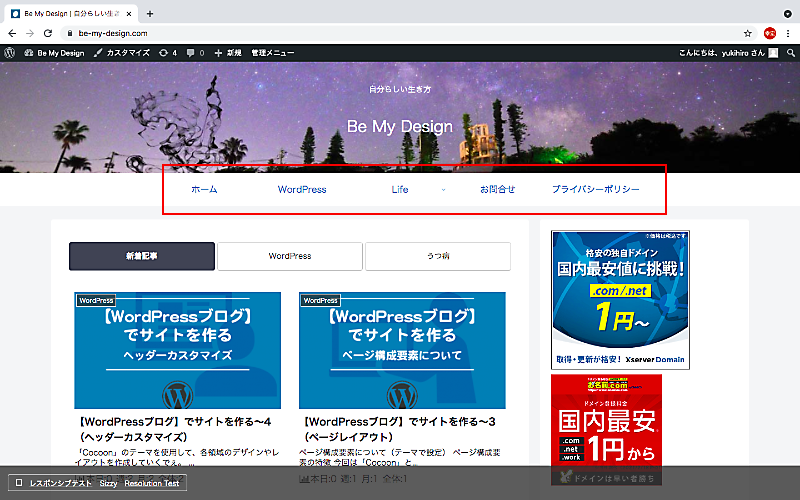800x500 pixels.
Task: Open プライバシーポリシー navigation item
Action: [x=595, y=189]
